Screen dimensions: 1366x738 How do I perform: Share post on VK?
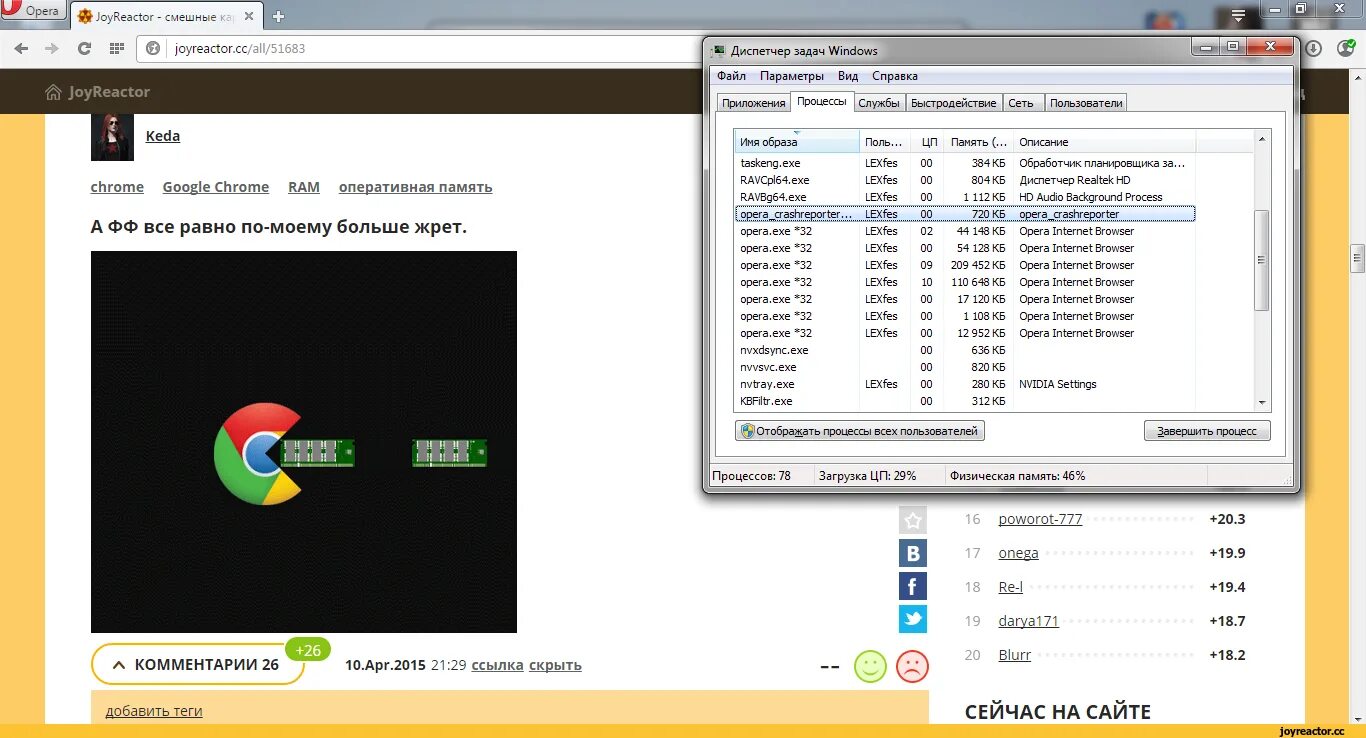pyautogui.click(x=913, y=553)
